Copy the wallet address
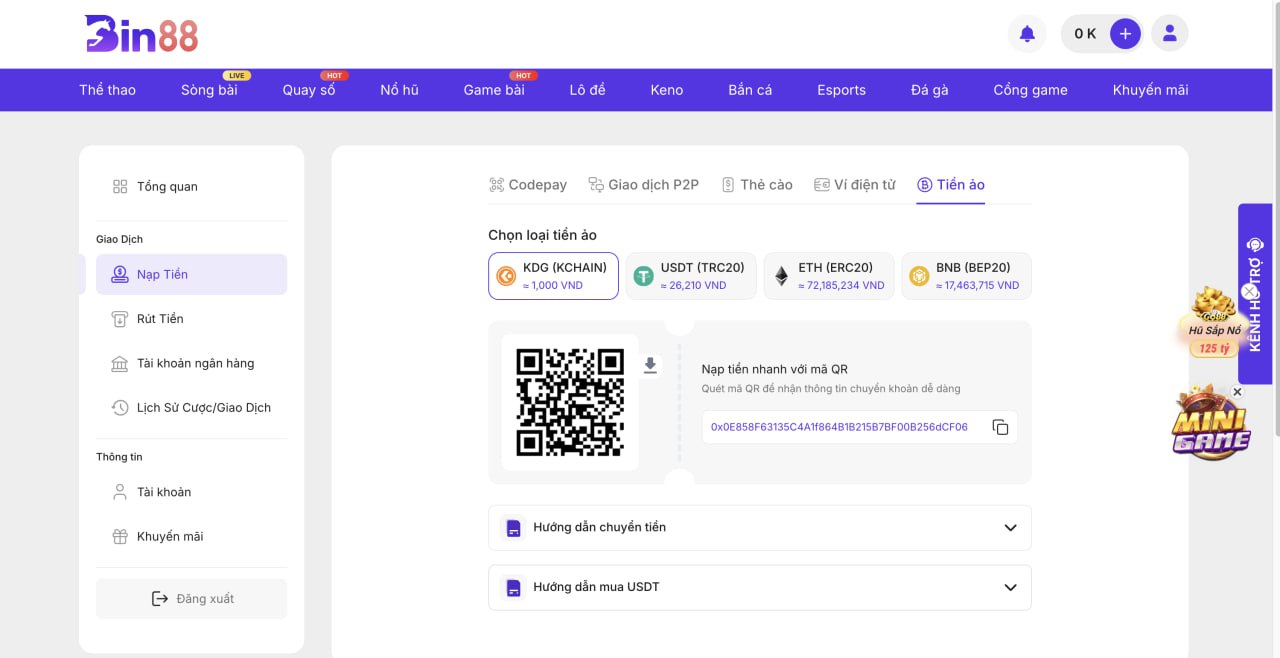 point(1000,427)
